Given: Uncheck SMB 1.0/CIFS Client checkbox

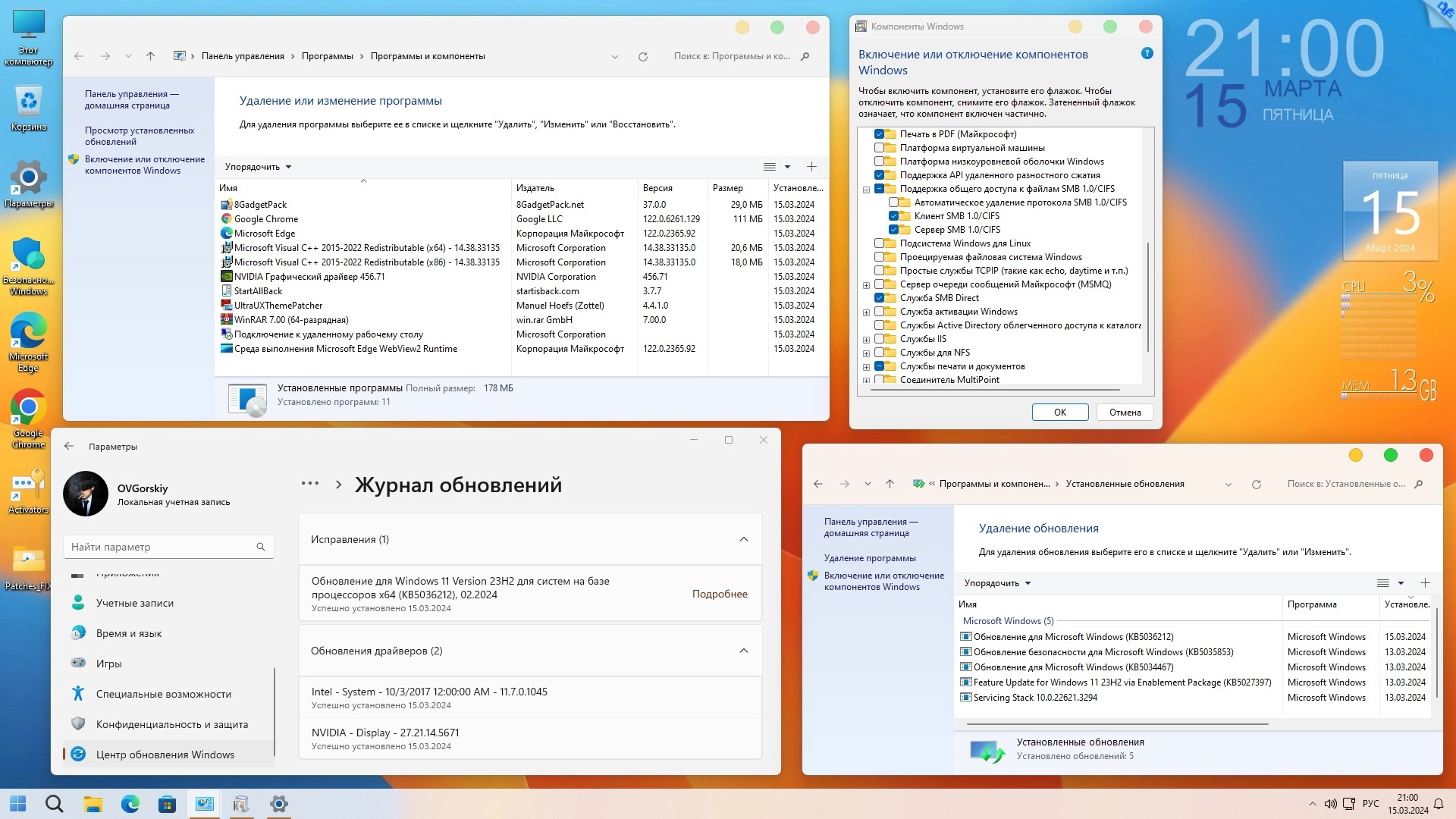Looking at the screenshot, I should pos(894,216).
